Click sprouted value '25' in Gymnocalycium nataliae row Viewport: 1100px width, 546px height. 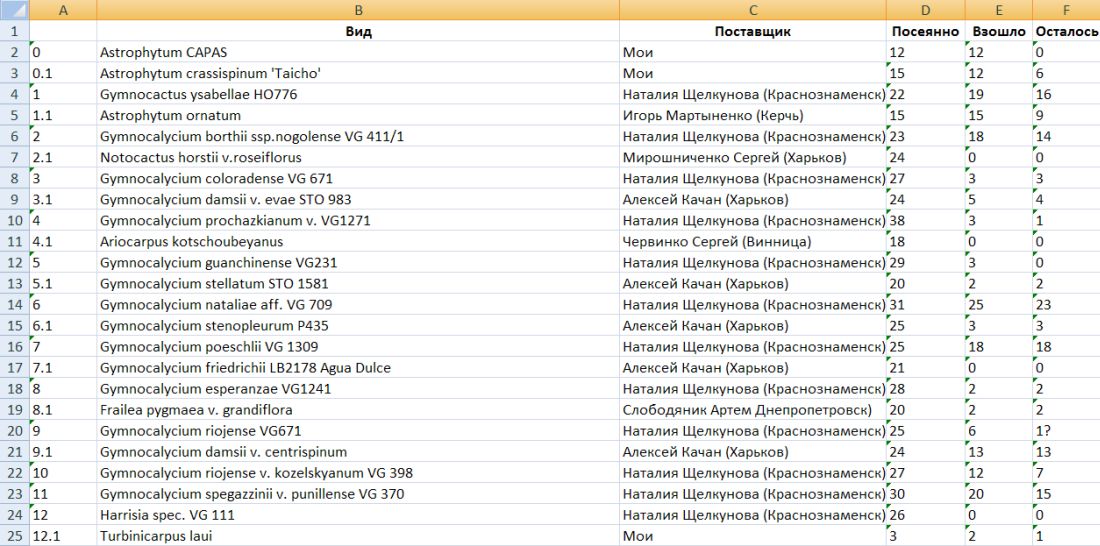tap(999, 305)
